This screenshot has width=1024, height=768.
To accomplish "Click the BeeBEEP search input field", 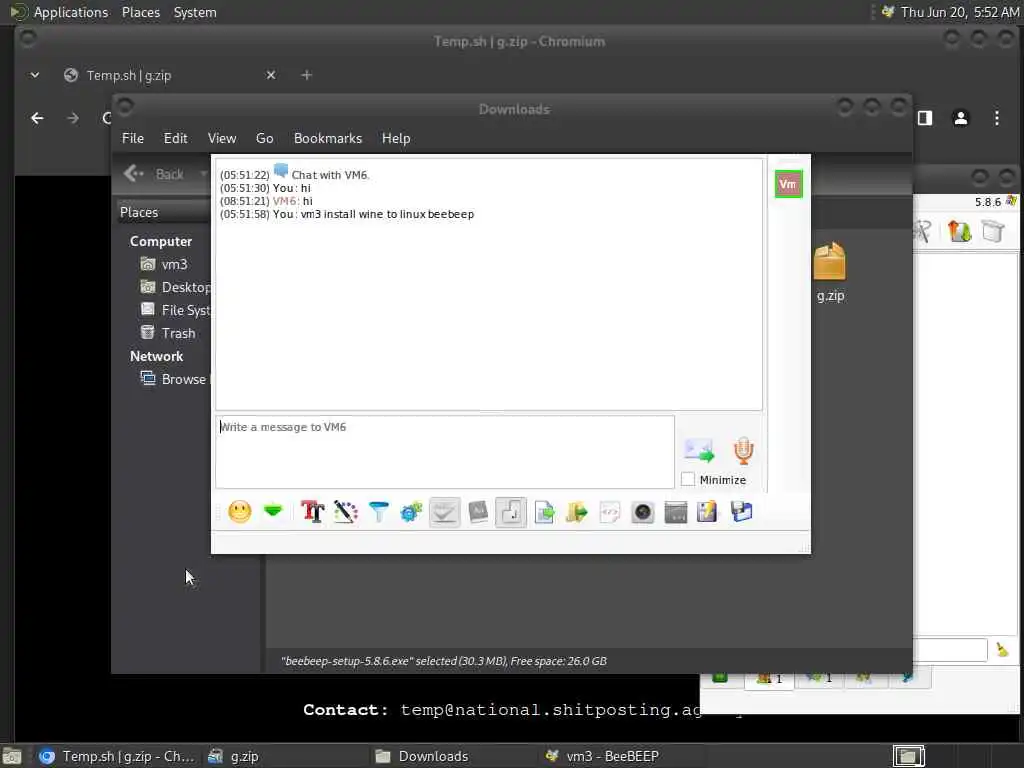I will (950, 650).
